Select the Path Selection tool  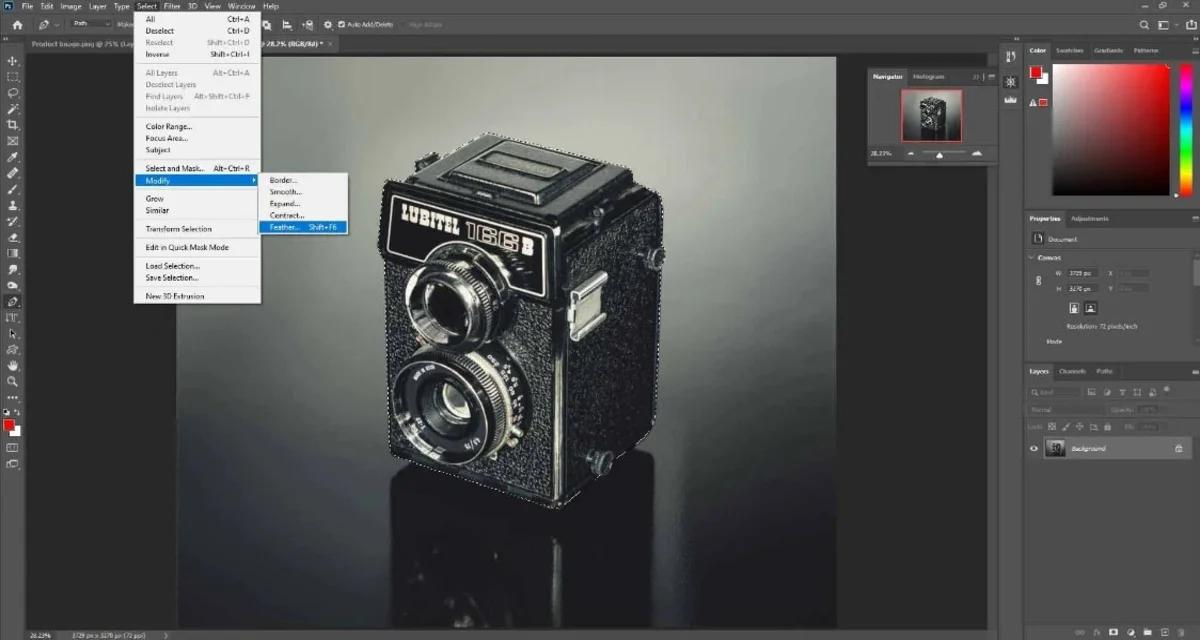[x=13, y=333]
